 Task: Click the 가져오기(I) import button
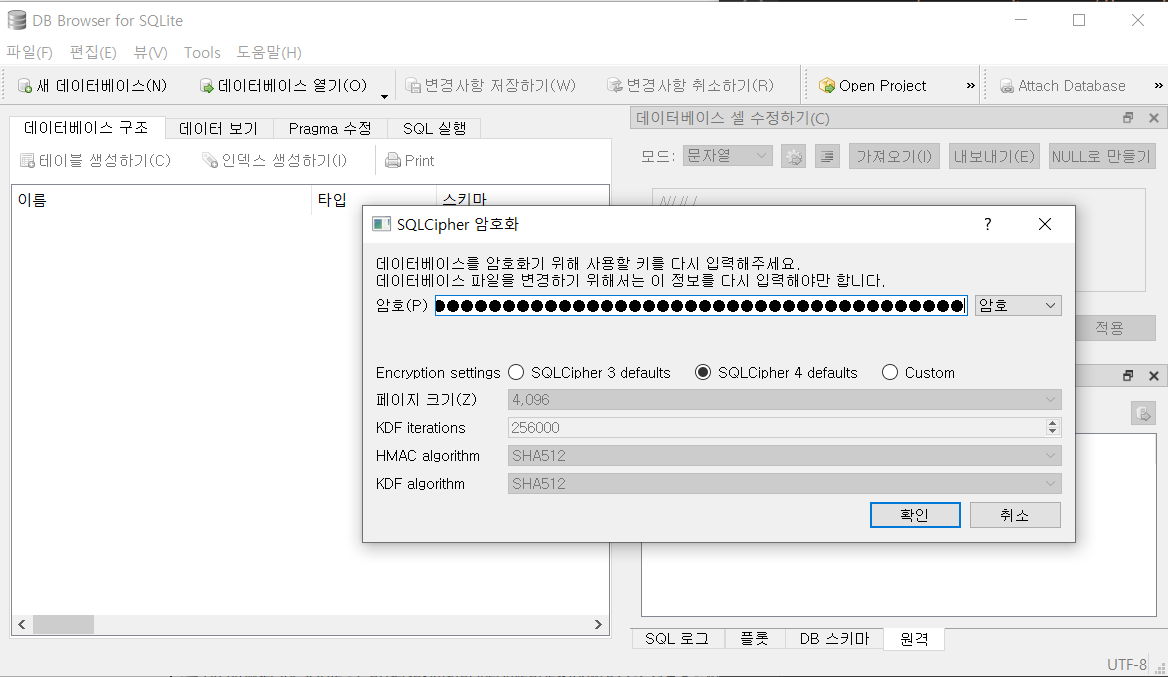894,156
